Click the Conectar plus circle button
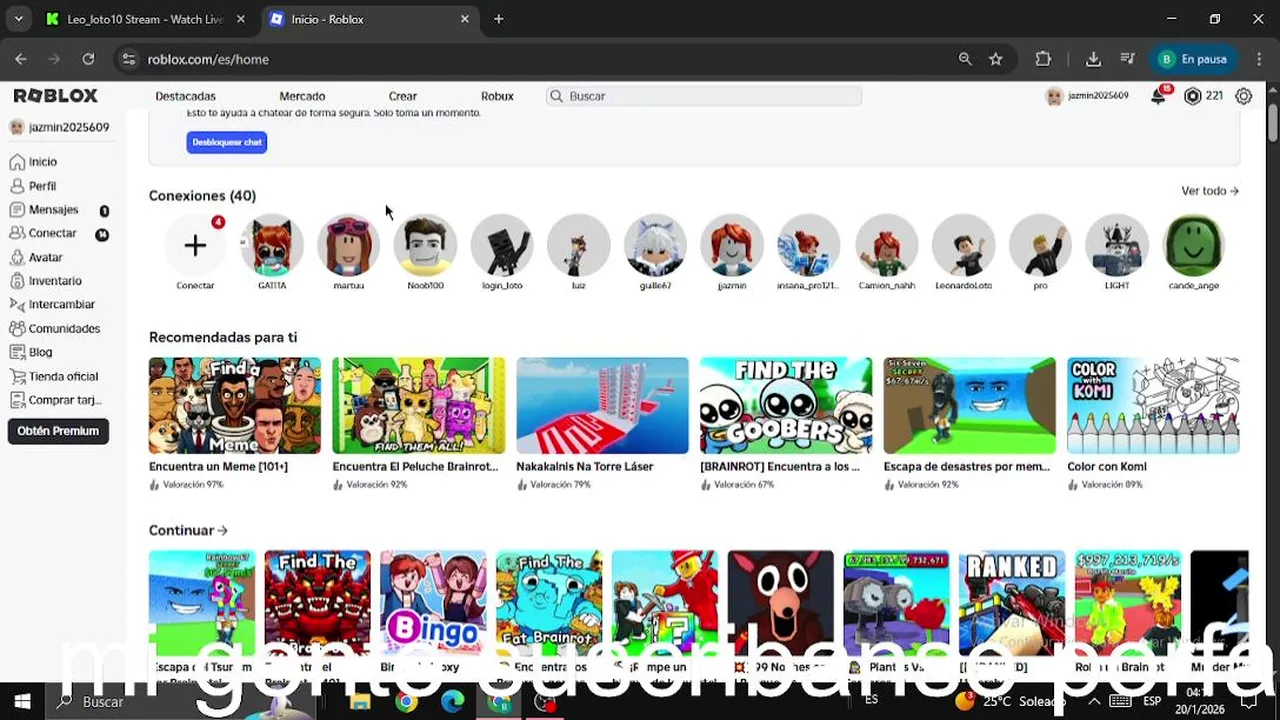This screenshot has width=1280, height=720. coord(195,245)
